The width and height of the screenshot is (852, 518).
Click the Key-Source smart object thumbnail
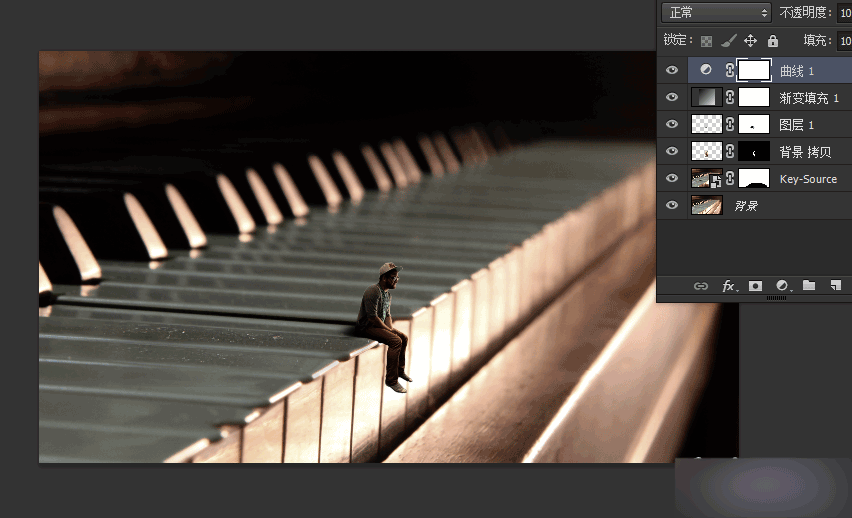706,178
